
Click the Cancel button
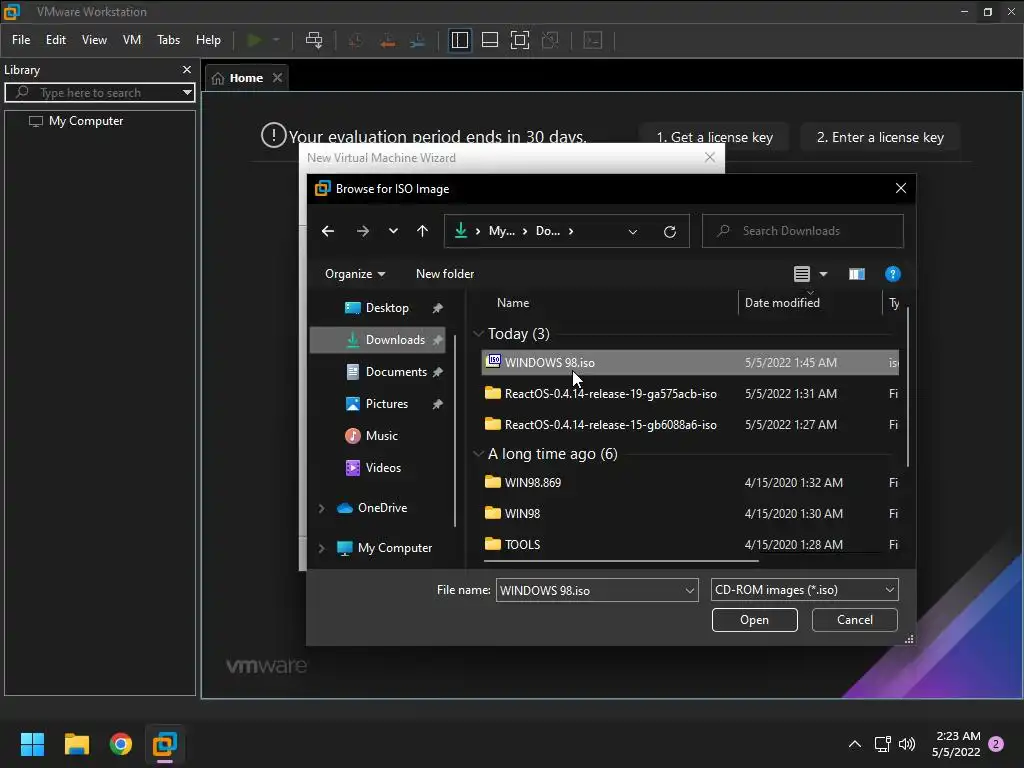(854, 620)
